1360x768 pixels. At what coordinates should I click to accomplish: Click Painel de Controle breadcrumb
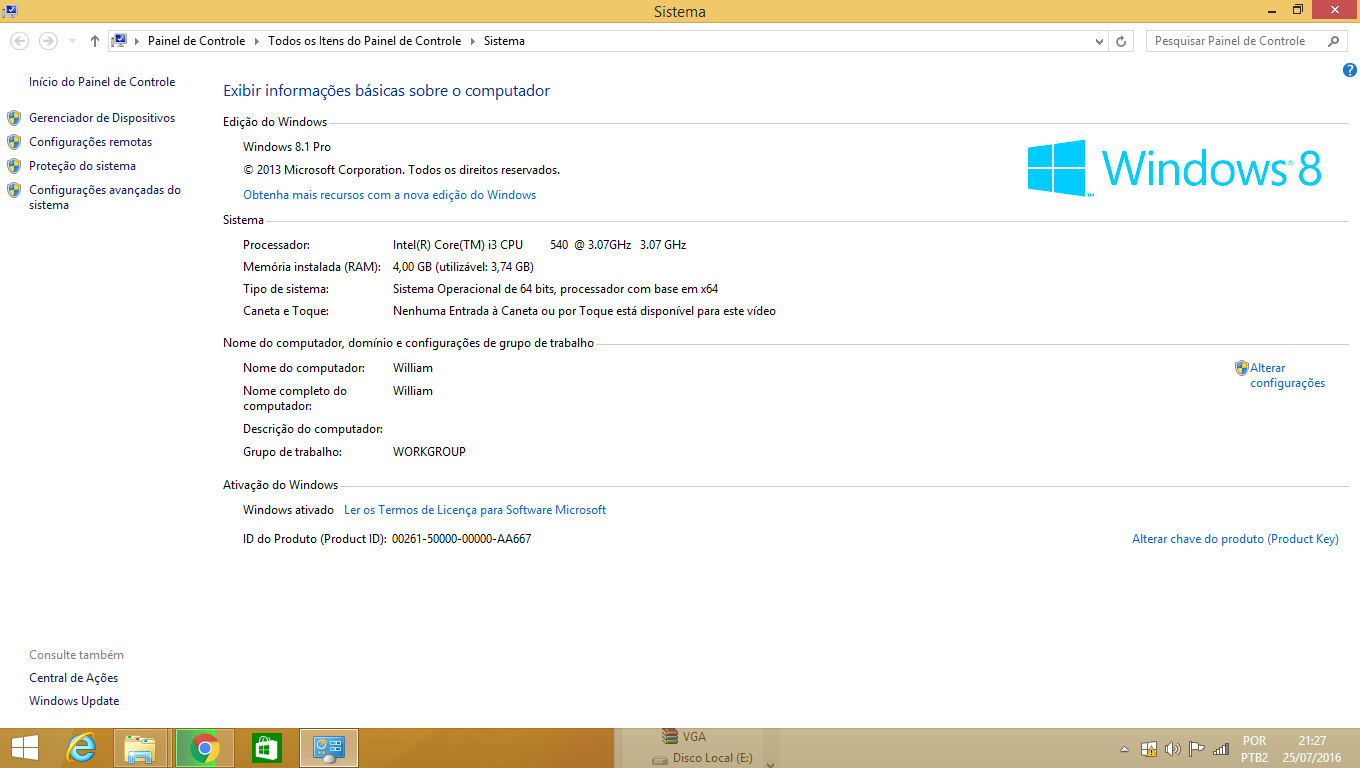[x=196, y=41]
